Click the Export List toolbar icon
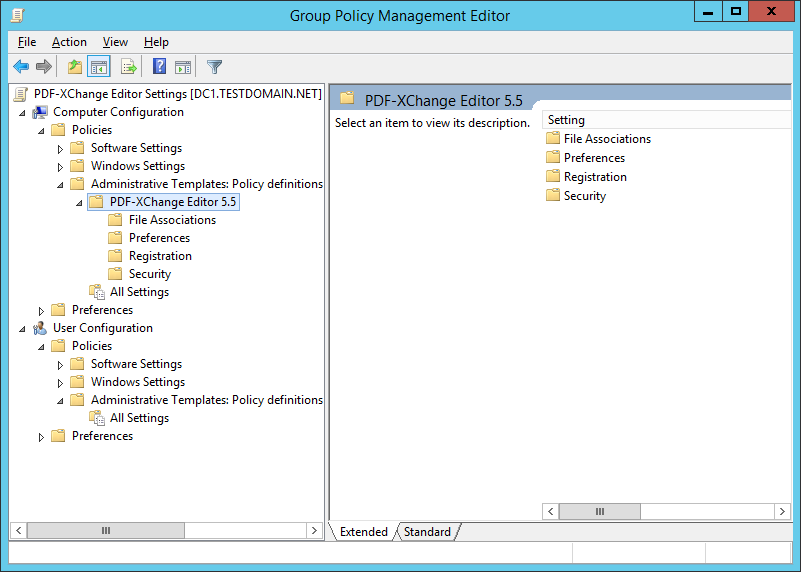 tap(129, 66)
